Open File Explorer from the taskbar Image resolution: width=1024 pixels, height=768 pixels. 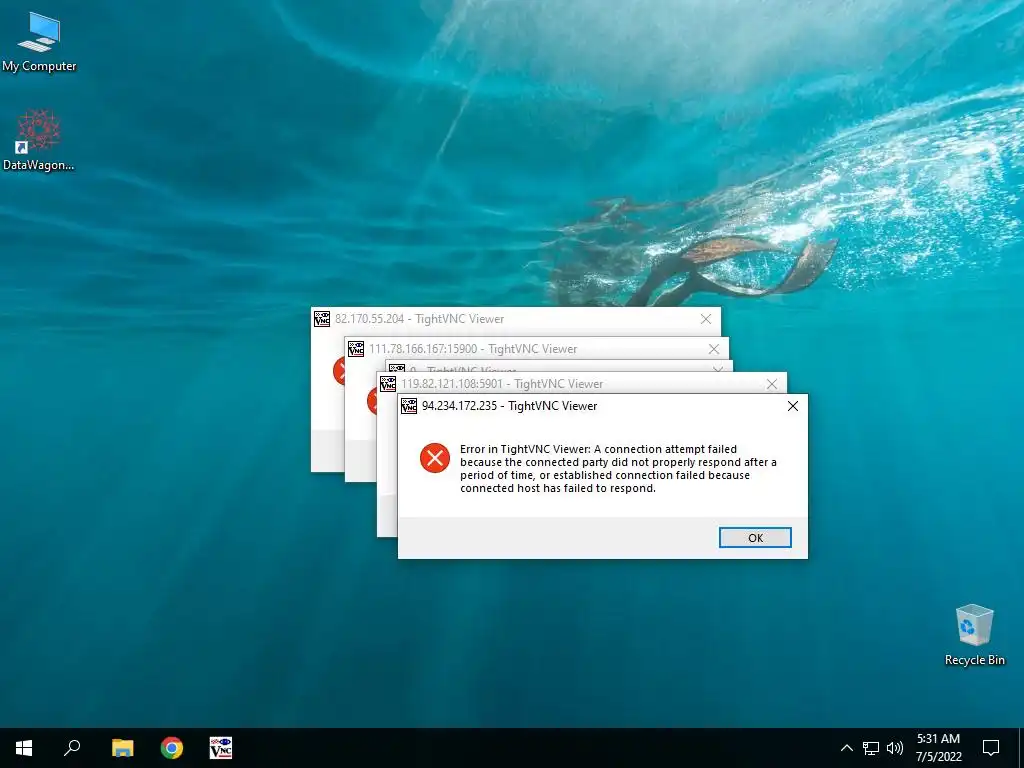[122, 748]
